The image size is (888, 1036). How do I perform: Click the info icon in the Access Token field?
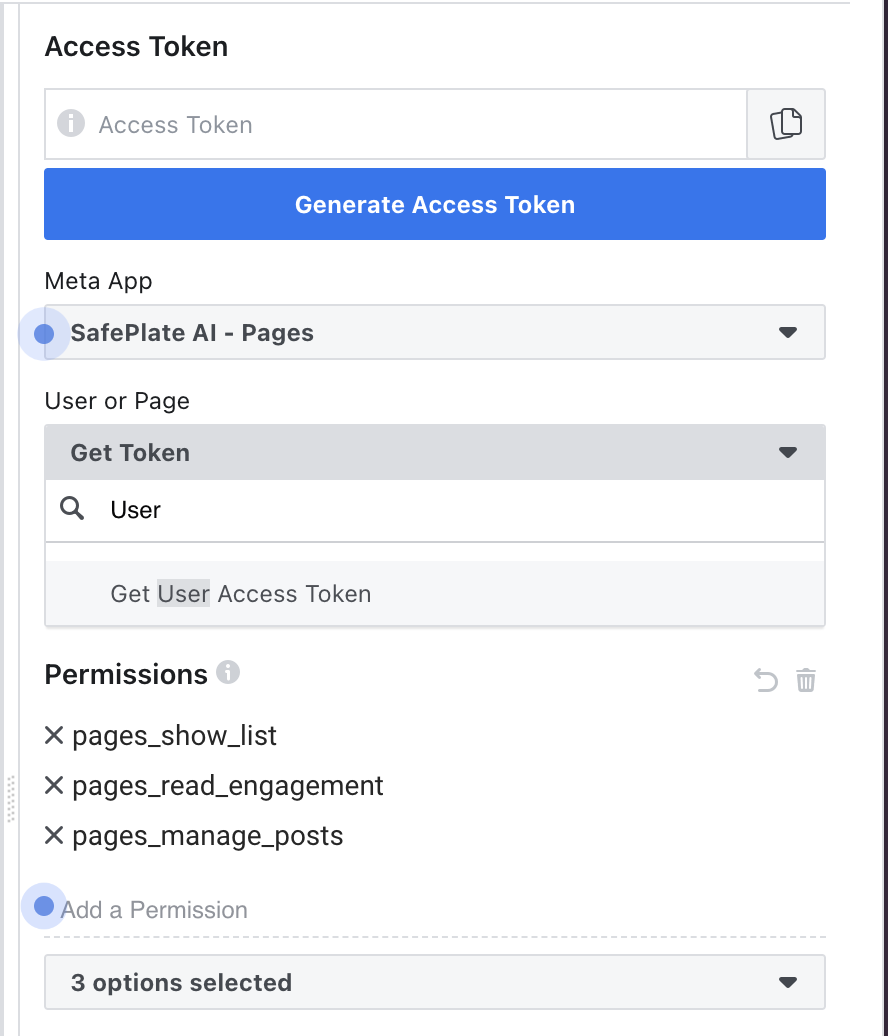(71, 124)
